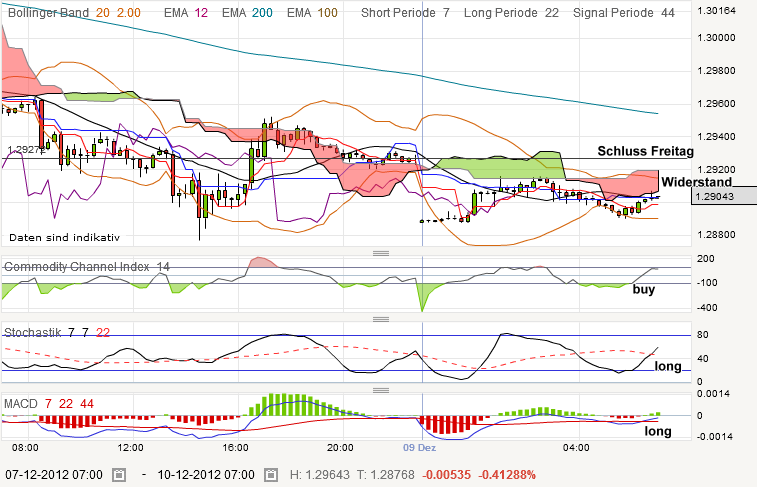757x487 pixels.
Task: Click the 09 Dez date marker
Action: [420, 447]
